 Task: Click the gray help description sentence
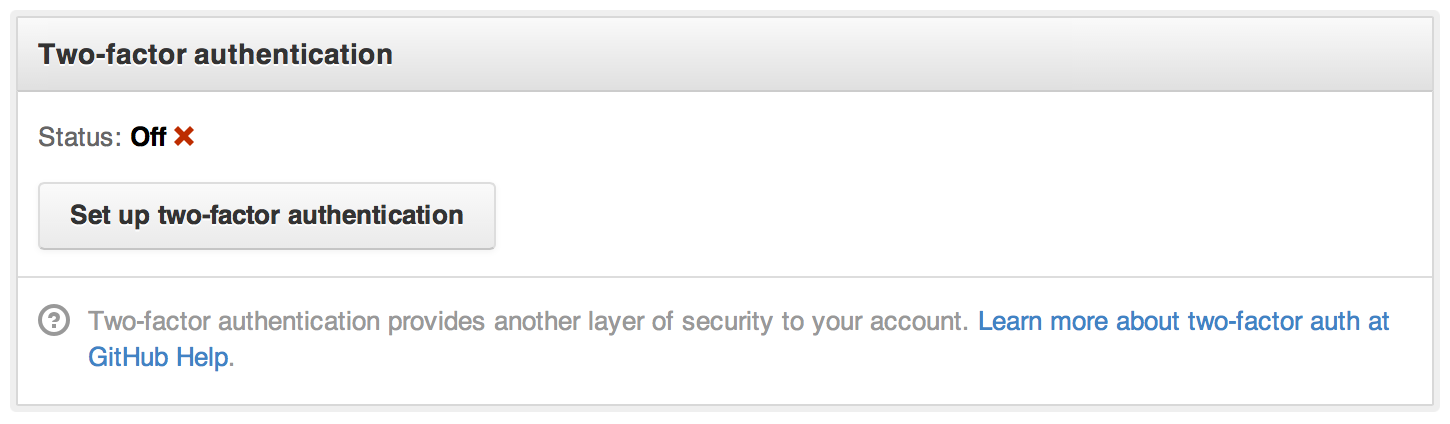pos(528,322)
